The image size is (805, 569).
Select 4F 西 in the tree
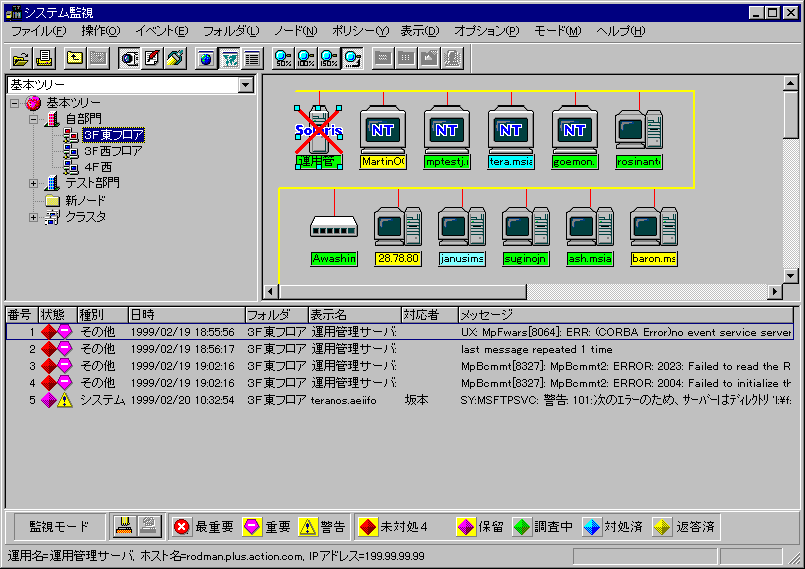98,167
